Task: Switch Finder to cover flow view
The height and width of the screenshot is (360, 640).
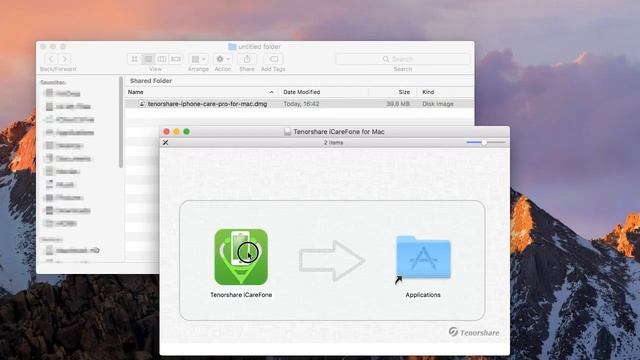Action: pyautogui.click(x=176, y=59)
